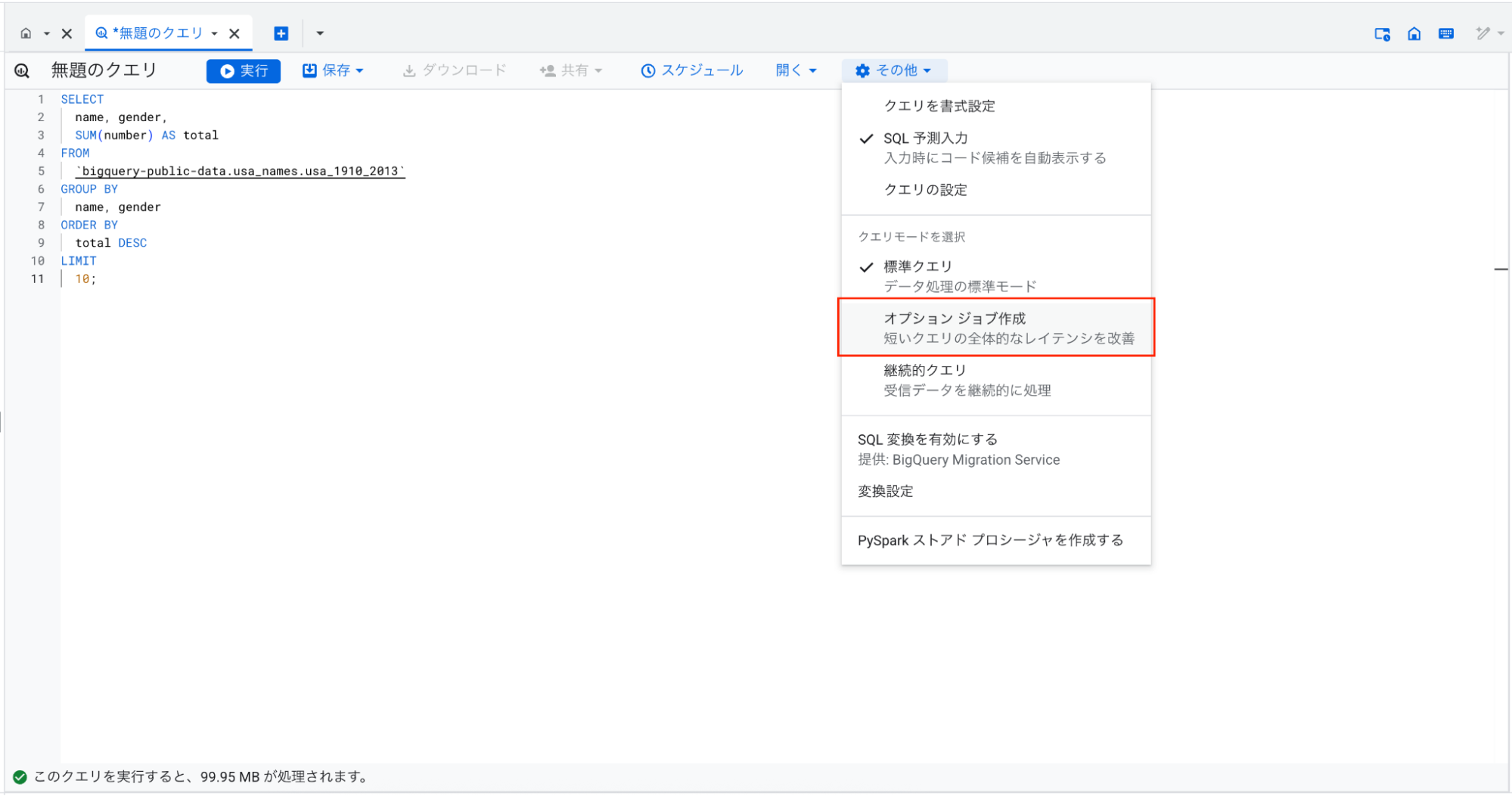
Task: Close the 無題のクエリ tab
Action: pyautogui.click(x=234, y=33)
